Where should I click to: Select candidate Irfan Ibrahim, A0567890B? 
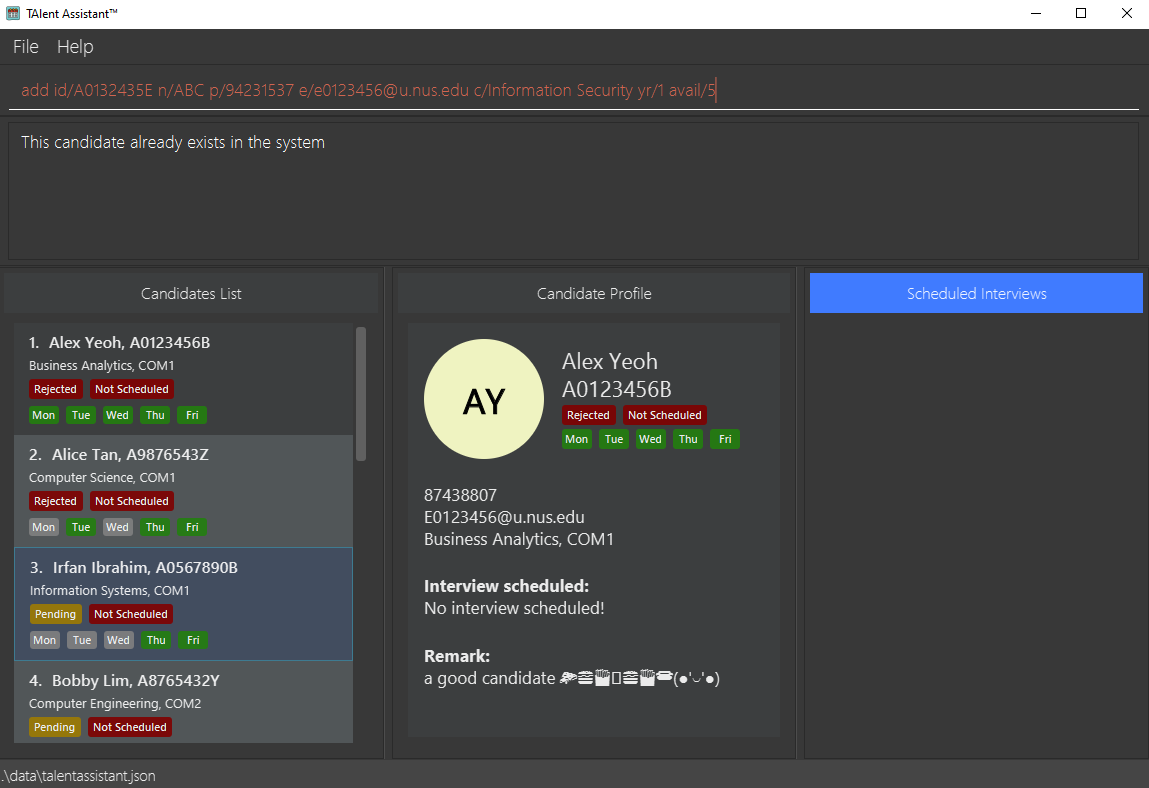point(183,604)
